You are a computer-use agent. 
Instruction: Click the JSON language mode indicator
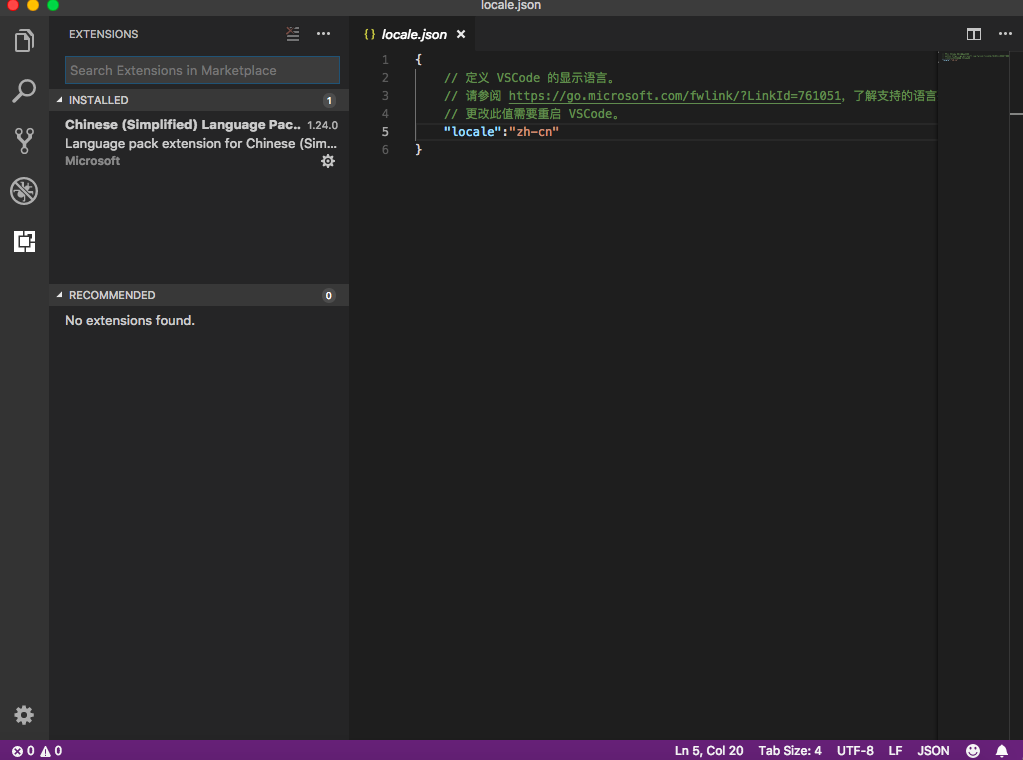click(932, 750)
